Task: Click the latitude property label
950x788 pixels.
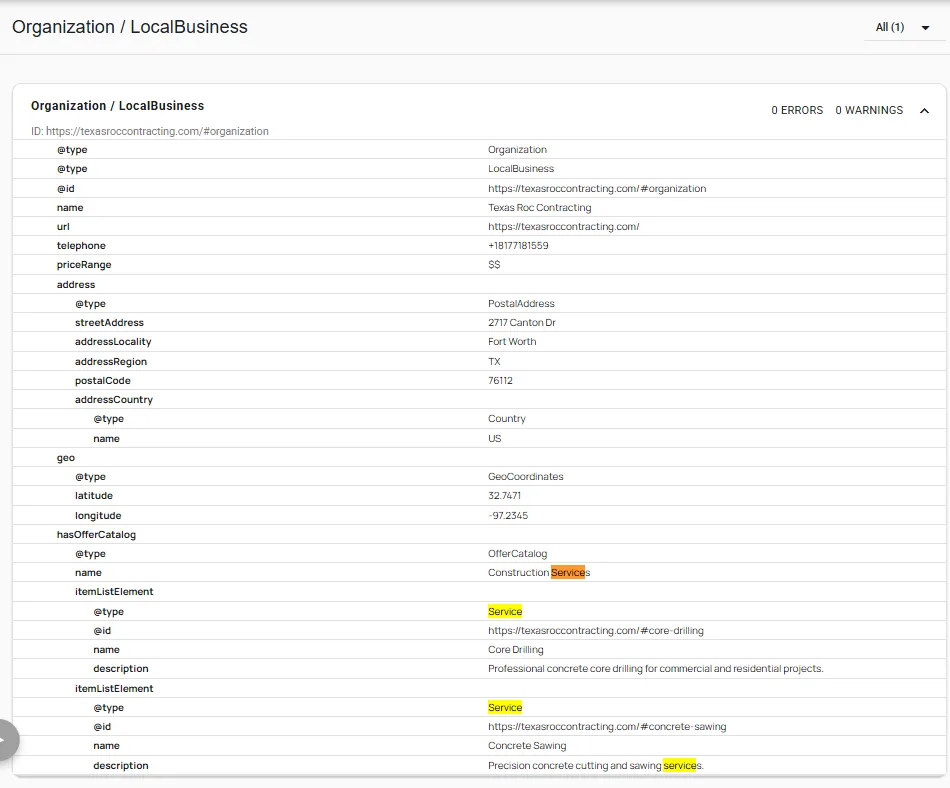Action: click(x=94, y=495)
